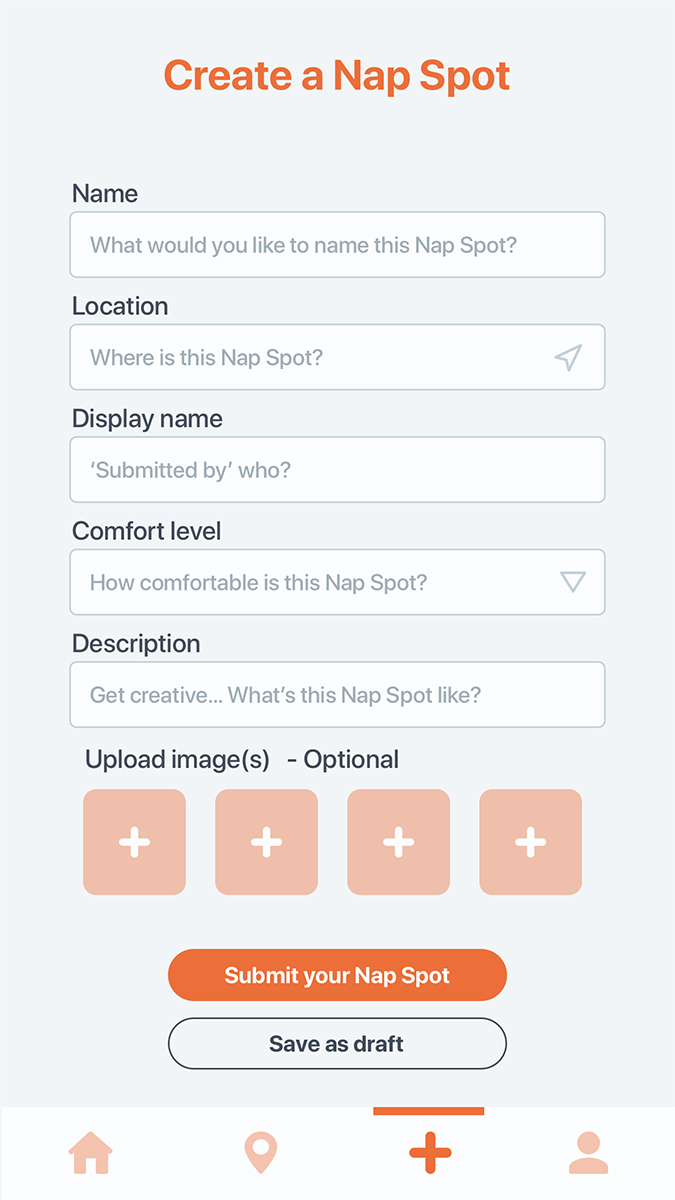Screen dimensions: 675x1200
Task: Tap the location arrow icon in Location field
Action: tap(568, 358)
